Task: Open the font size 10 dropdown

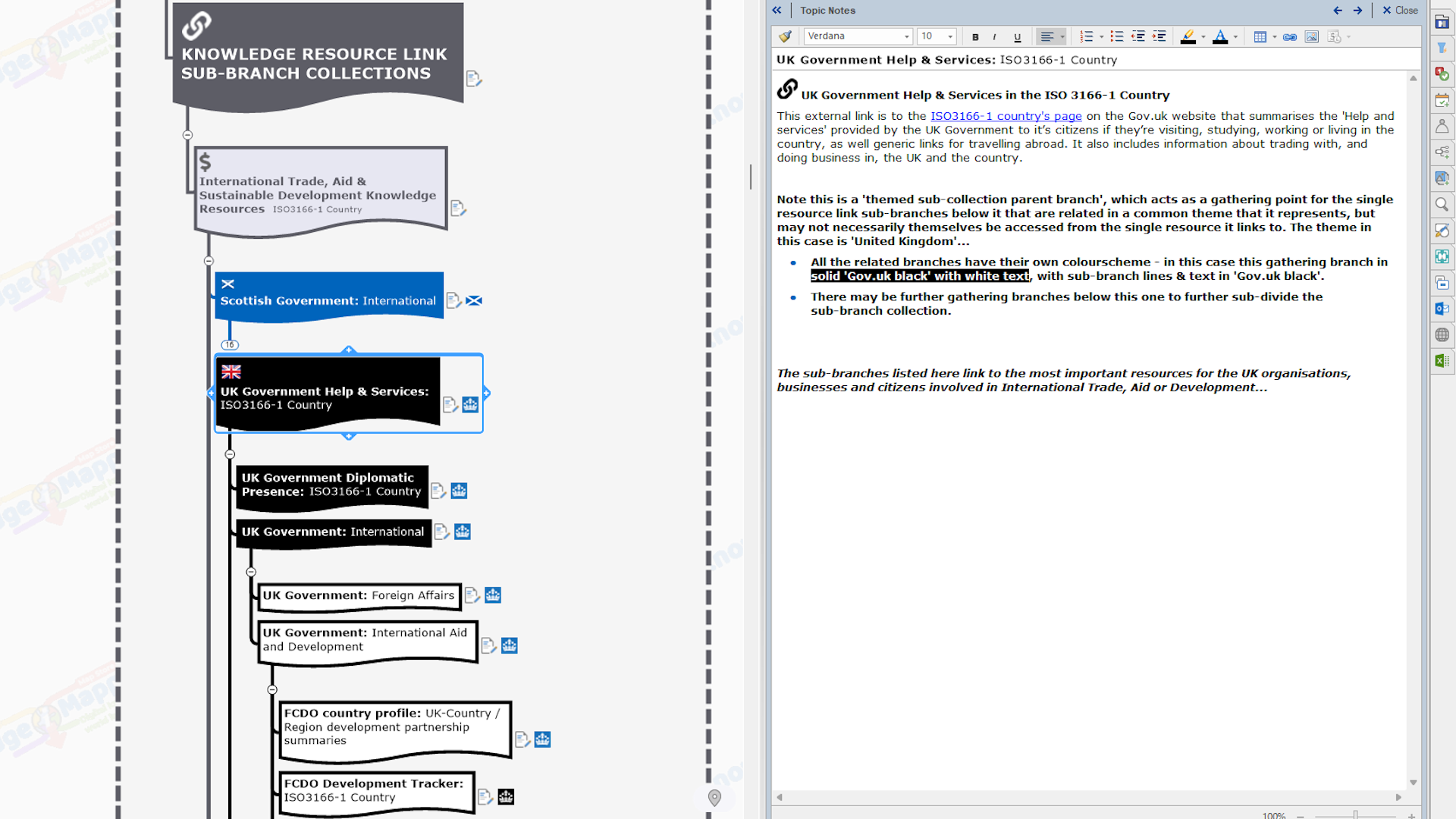Action: [949, 36]
